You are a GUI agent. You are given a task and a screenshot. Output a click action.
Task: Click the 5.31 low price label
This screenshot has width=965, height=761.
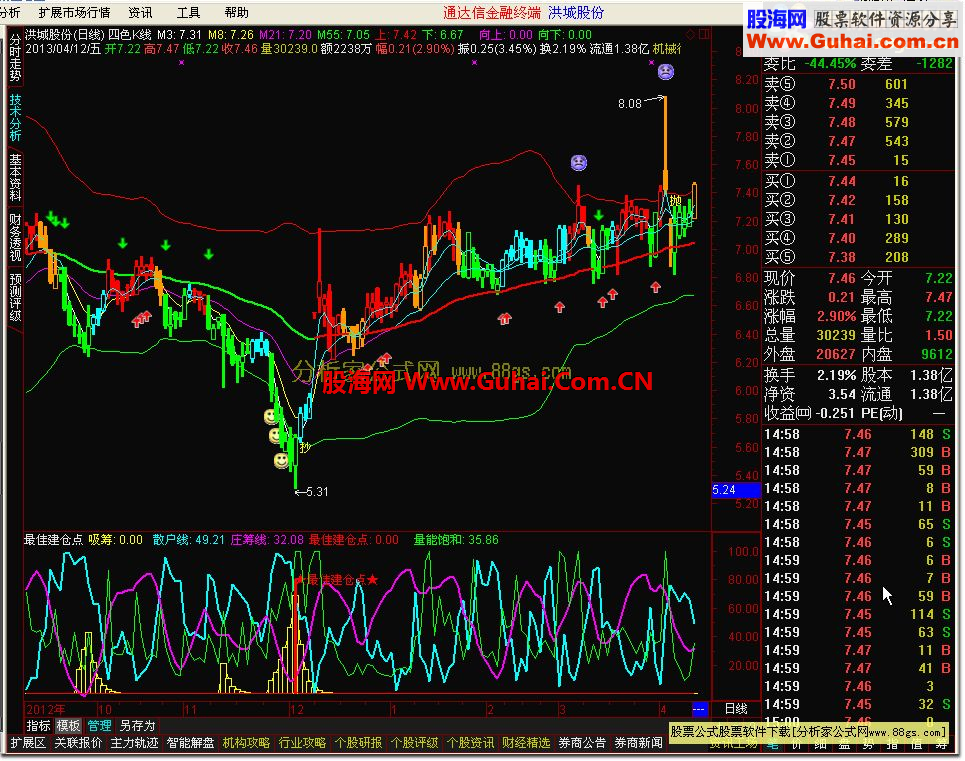[x=316, y=492]
